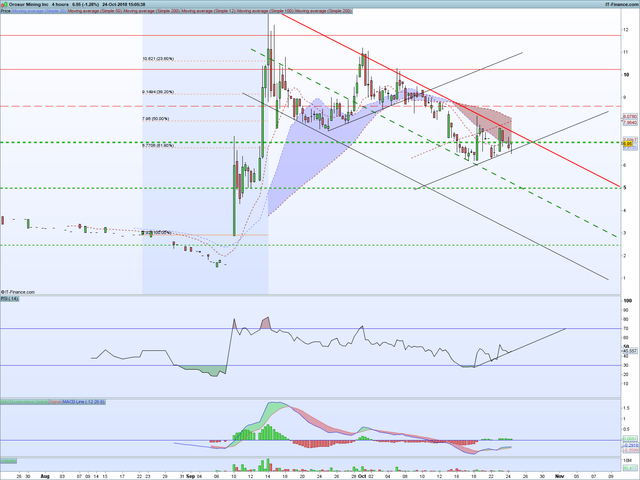Click the RSI (14) indicator label
640x480 pixels.
9,299
